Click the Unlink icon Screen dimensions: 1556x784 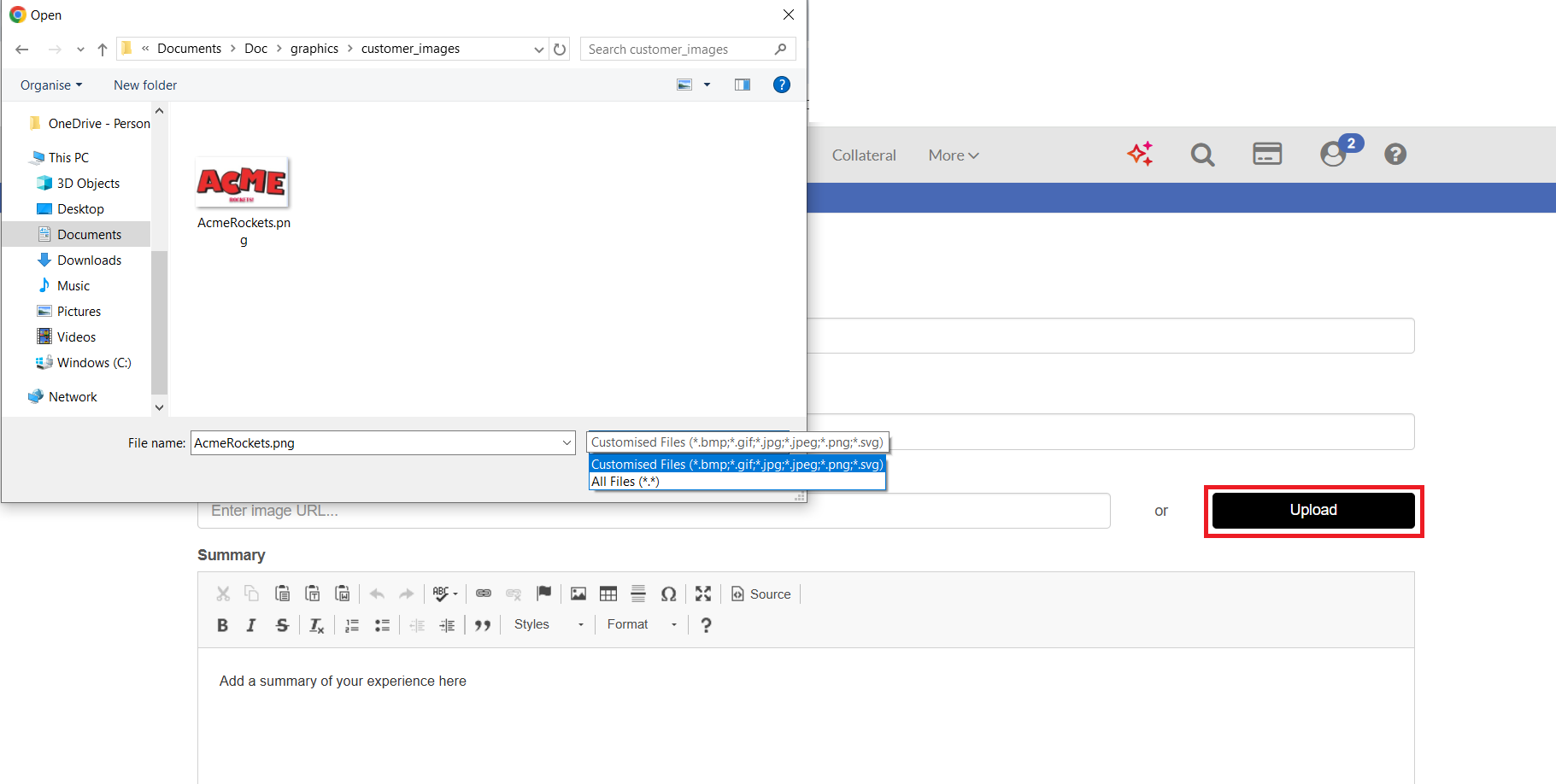(x=514, y=594)
